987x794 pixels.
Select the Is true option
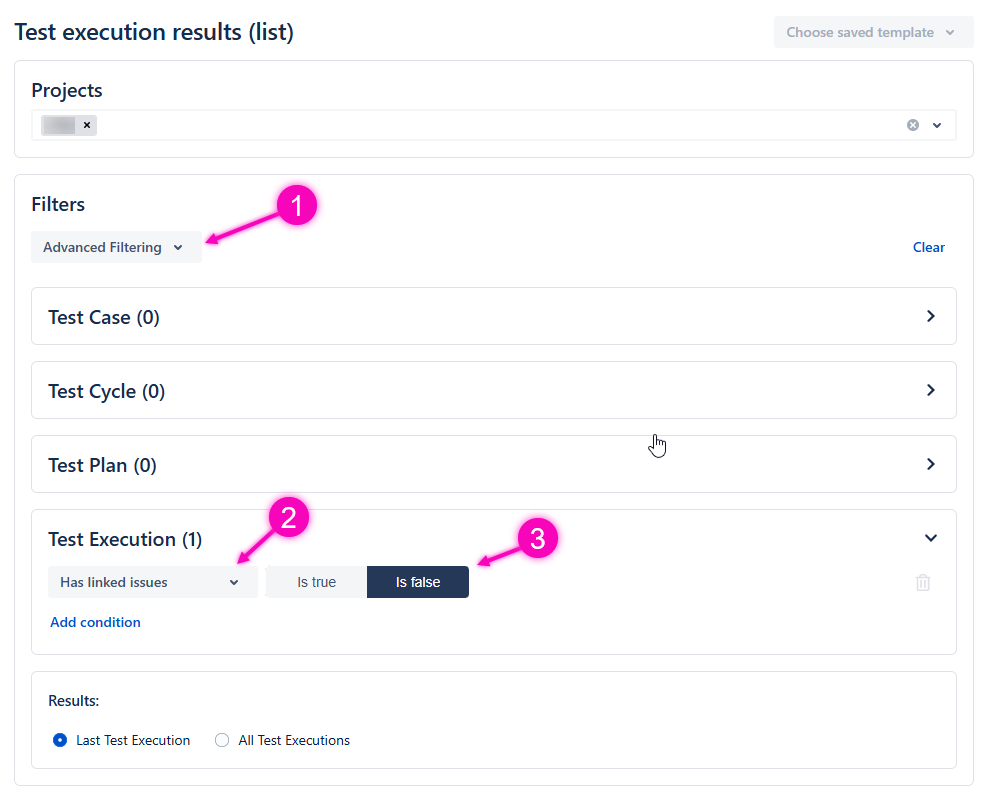[316, 582]
